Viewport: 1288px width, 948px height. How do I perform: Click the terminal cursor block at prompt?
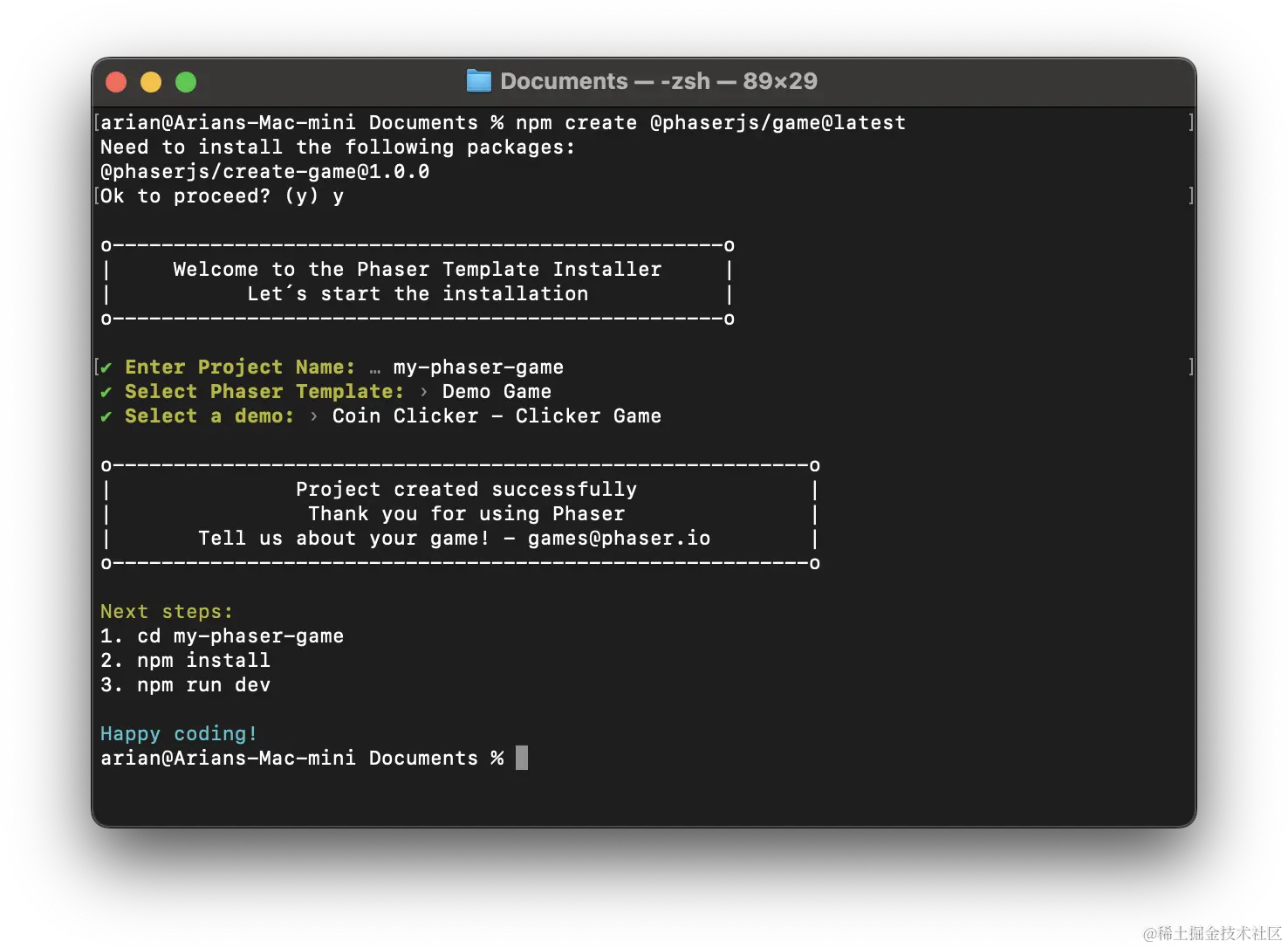pos(522,758)
